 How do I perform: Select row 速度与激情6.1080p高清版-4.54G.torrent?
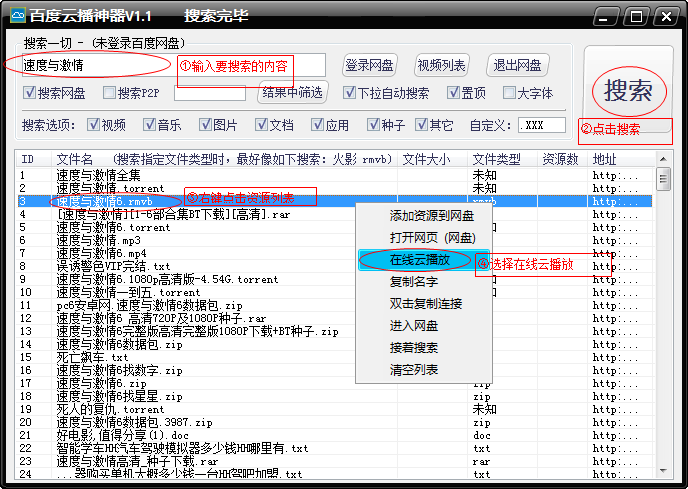(x=334, y=280)
